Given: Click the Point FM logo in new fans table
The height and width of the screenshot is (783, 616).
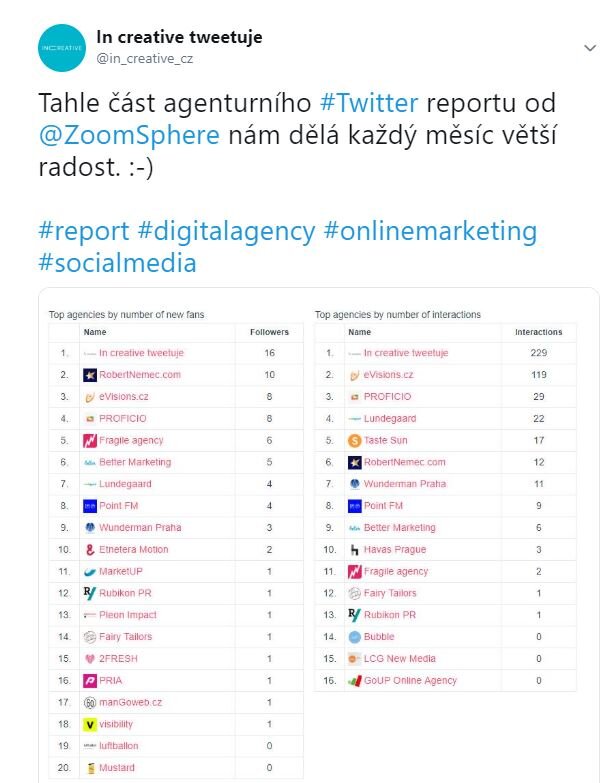Looking at the screenshot, I should pyautogui.click(x=90, y=506).
